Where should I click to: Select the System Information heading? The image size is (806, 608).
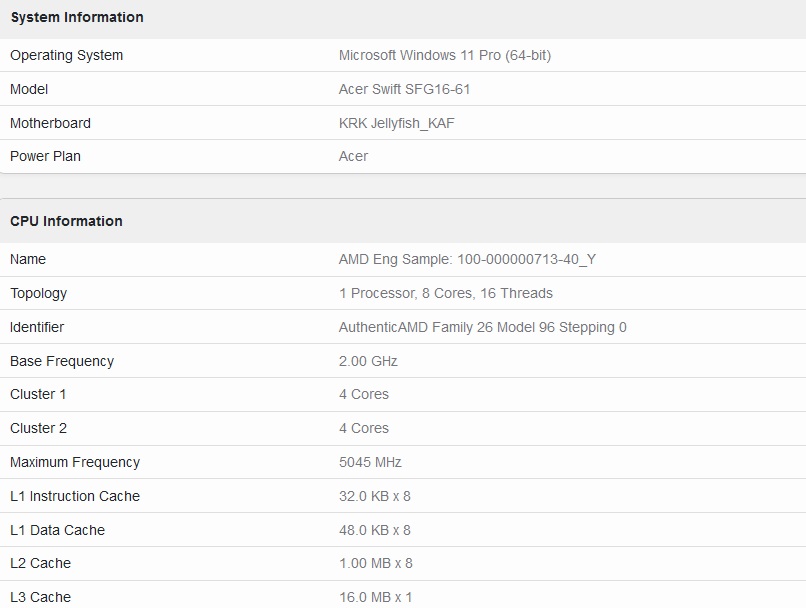[x=77, y=17]
